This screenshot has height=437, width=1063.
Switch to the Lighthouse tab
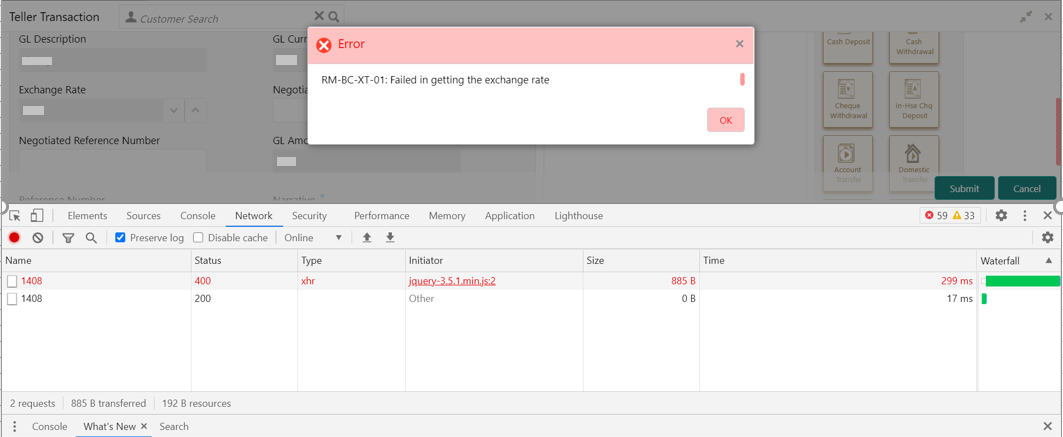click(x=579, y=215)
